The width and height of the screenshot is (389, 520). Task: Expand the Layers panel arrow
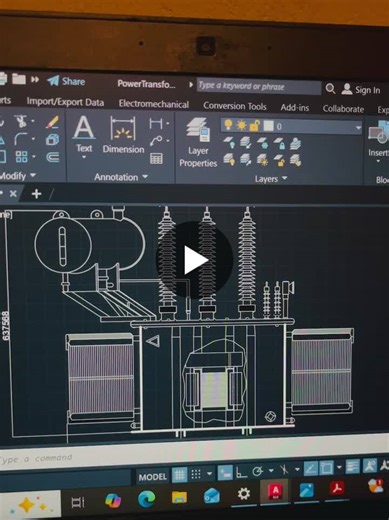pyautogui.click(x=284, y=178)
